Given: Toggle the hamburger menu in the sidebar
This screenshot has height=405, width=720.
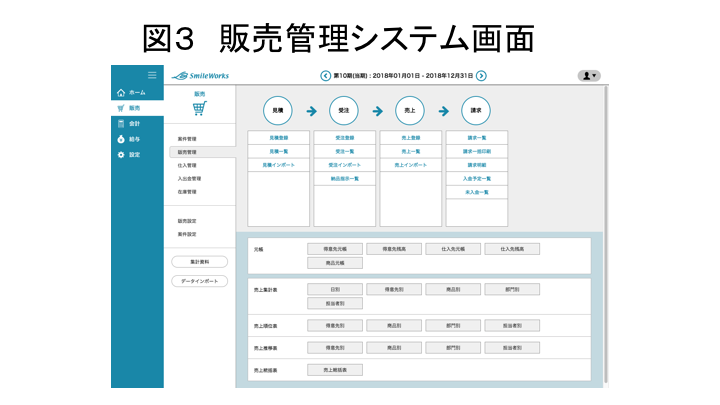Looking at the screenshot, I should click(x=152, y=75).
